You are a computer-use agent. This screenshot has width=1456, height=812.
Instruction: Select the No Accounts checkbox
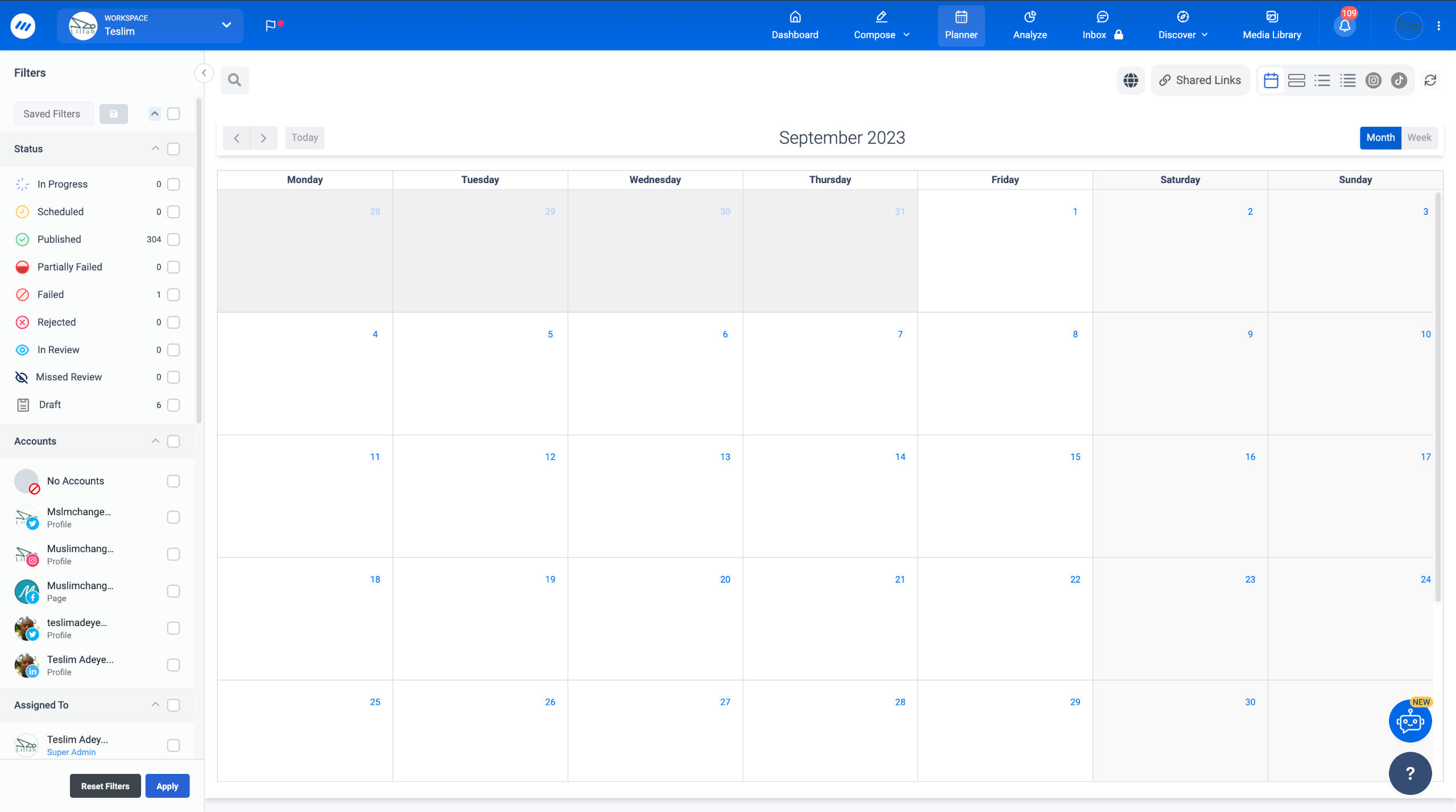click(173, 481)
